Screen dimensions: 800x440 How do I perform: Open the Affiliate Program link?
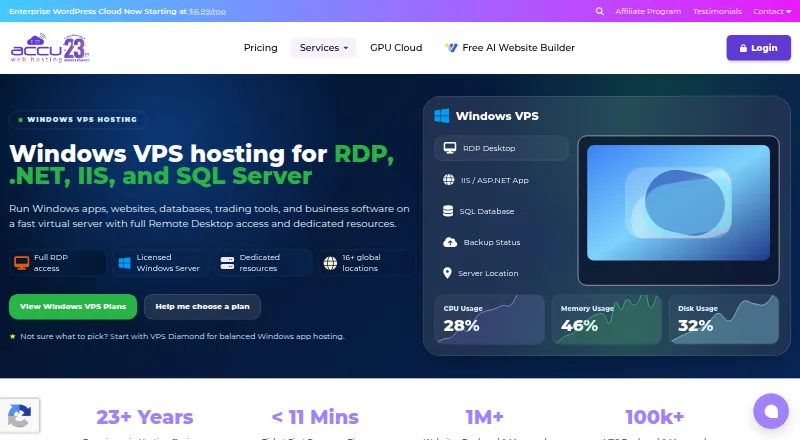(x=648, y=11)
